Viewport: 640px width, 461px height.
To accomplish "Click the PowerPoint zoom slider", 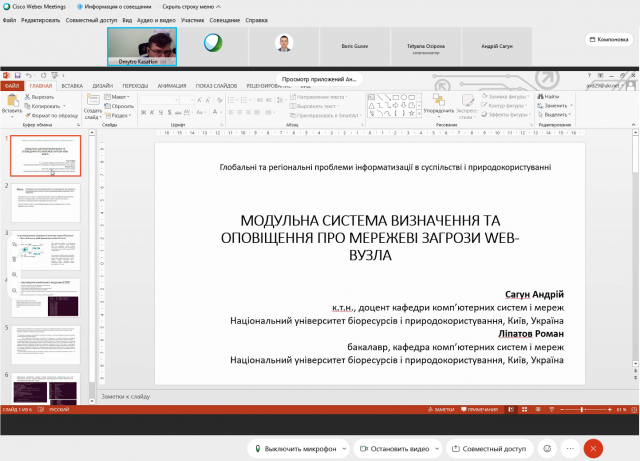I will tap(583, 410).
